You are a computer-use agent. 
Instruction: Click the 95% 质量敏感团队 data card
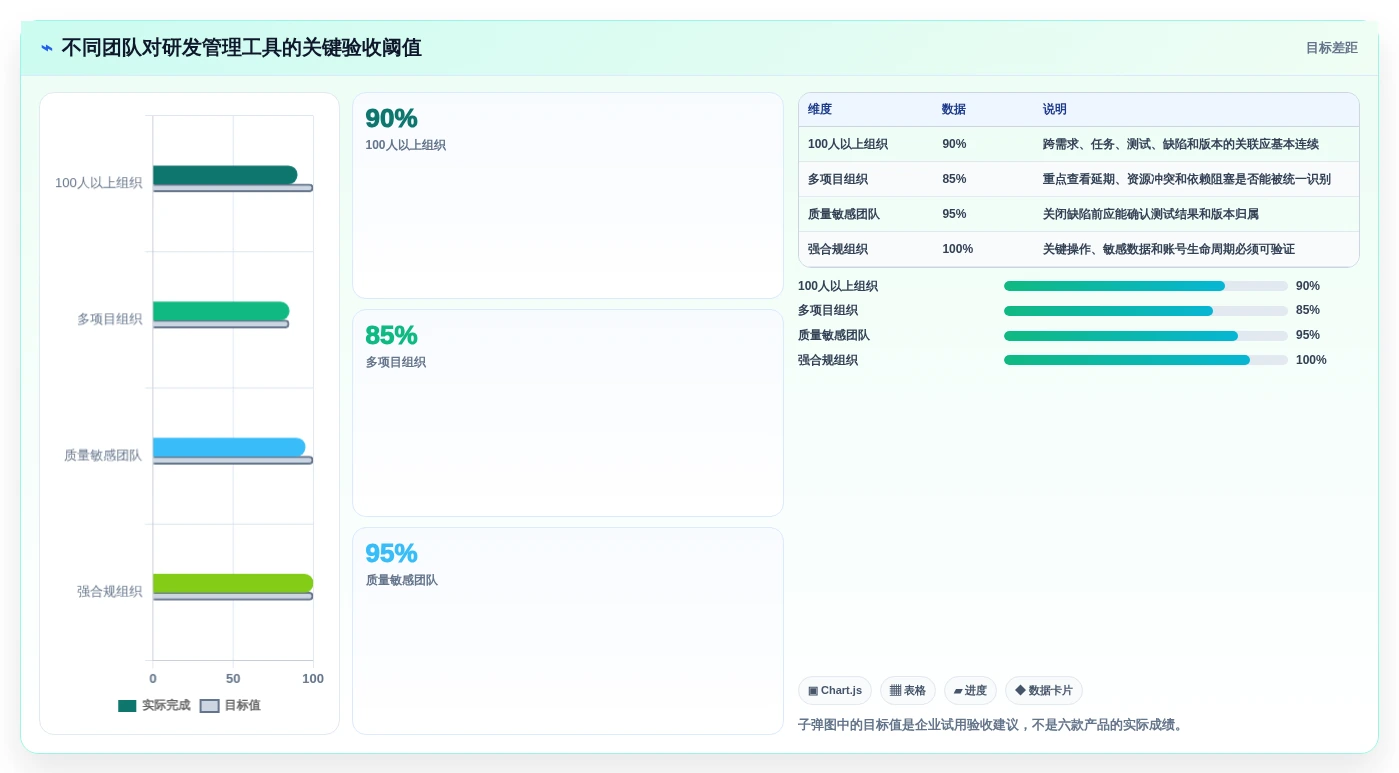point(568,631)
